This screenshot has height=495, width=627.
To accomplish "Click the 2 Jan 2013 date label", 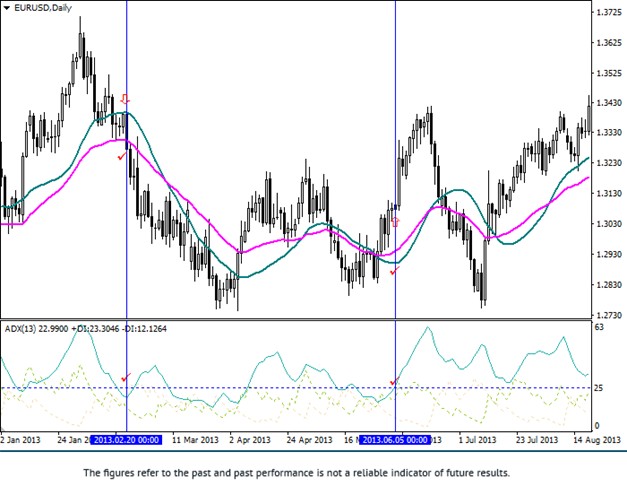I will coord(20,440).
